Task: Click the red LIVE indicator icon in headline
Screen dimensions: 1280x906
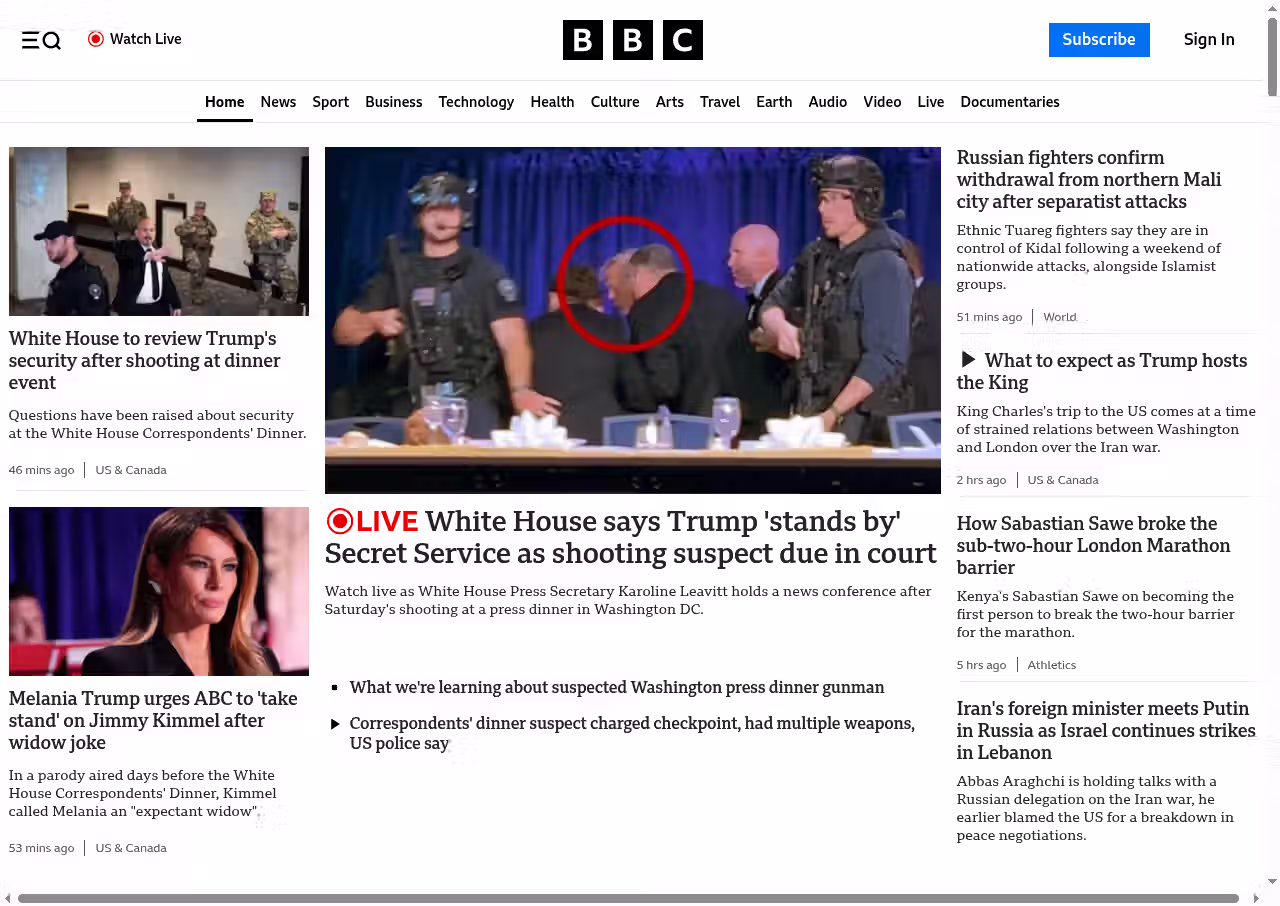Action: (340, 521)
